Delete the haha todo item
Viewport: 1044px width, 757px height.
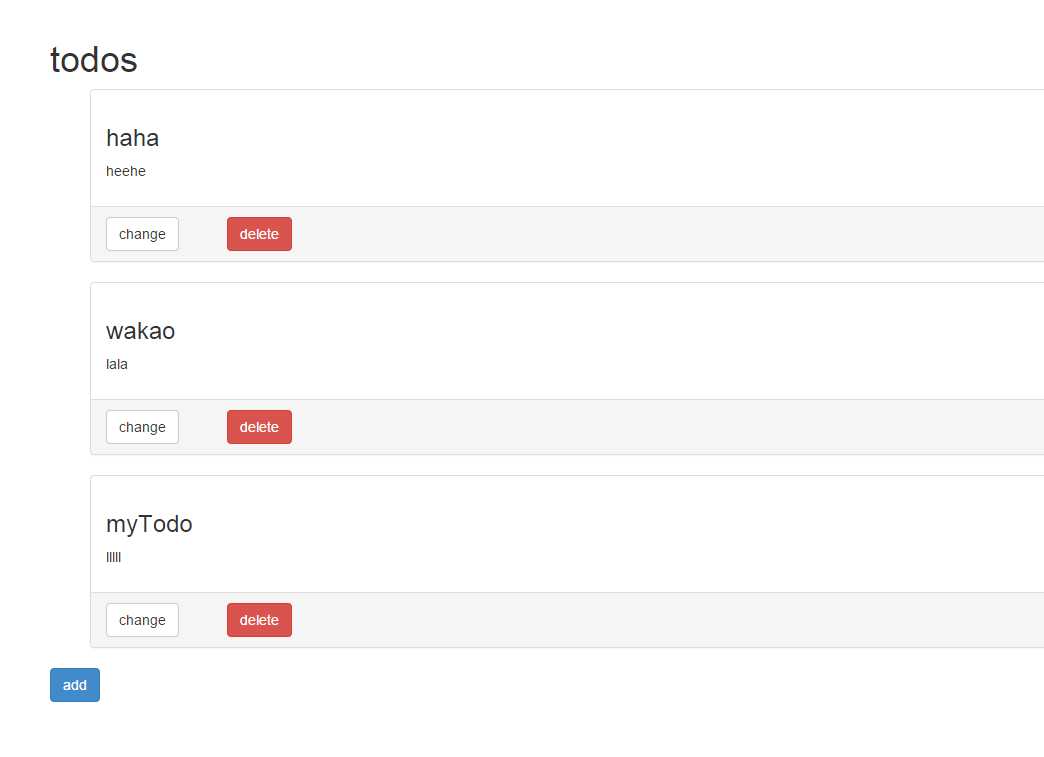tap(259, 234)
